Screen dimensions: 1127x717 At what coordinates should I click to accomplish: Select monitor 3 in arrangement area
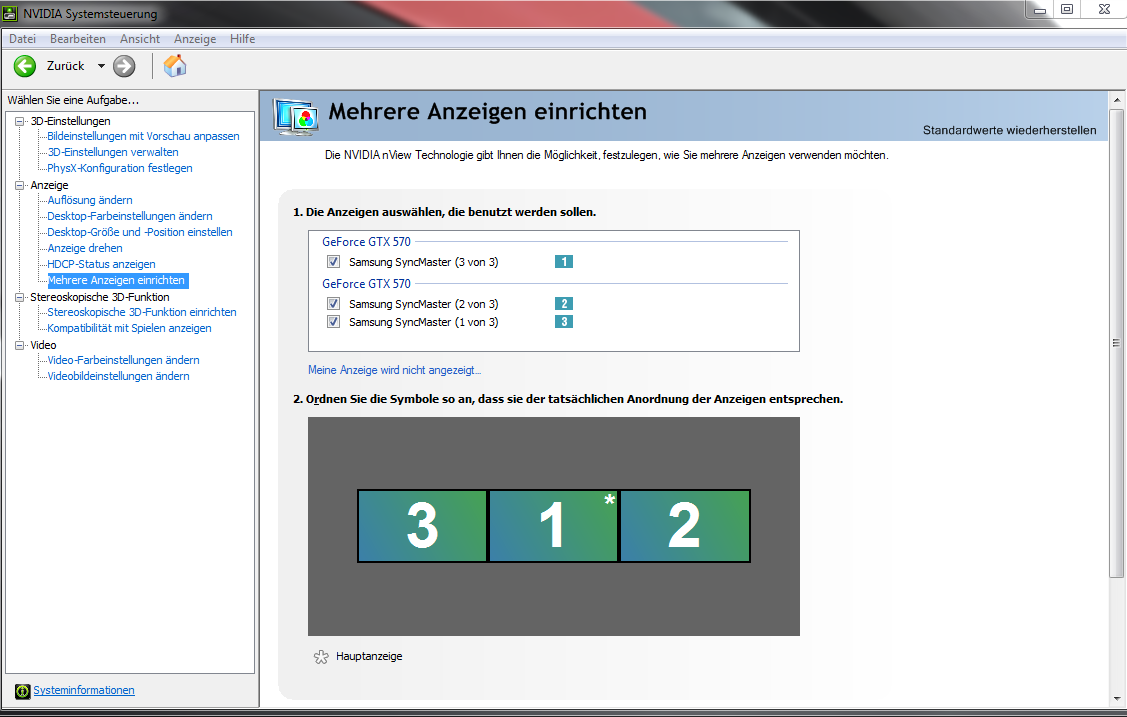(x=422, y=526)
